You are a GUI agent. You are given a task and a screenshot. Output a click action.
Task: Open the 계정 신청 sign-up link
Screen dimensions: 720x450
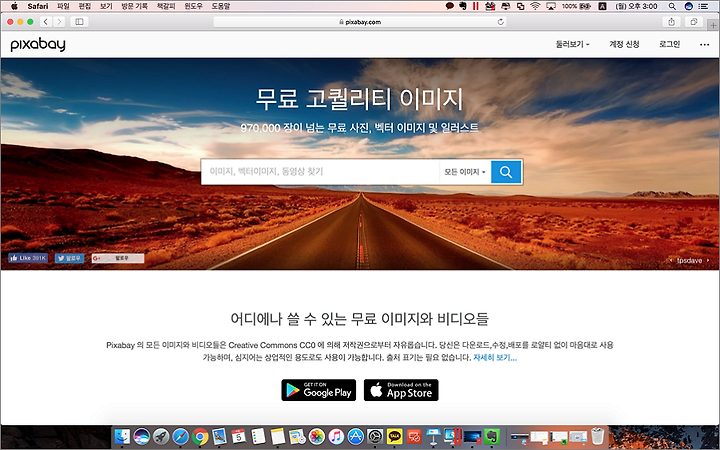624,44
